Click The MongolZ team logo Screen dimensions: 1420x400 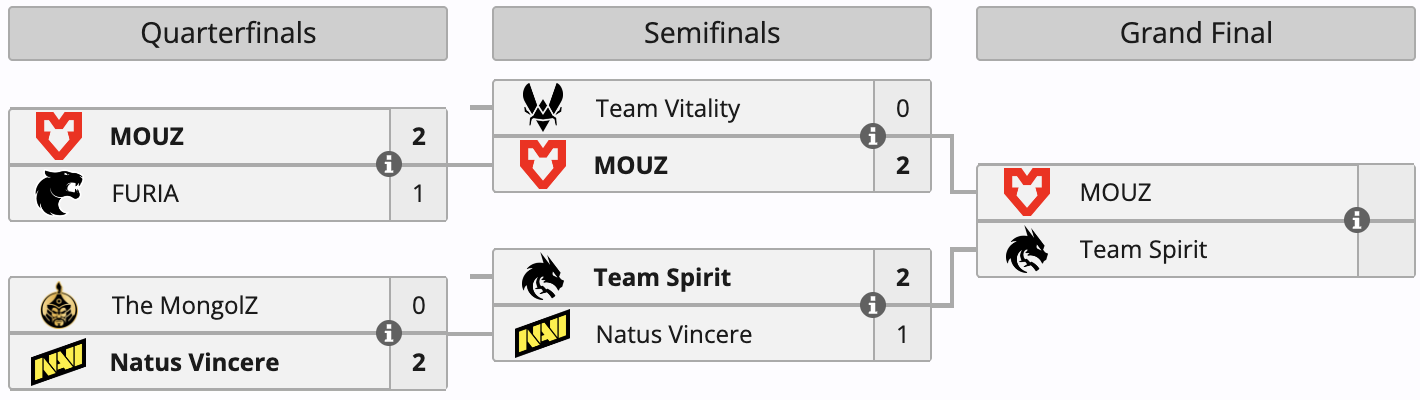coord(59,305)
